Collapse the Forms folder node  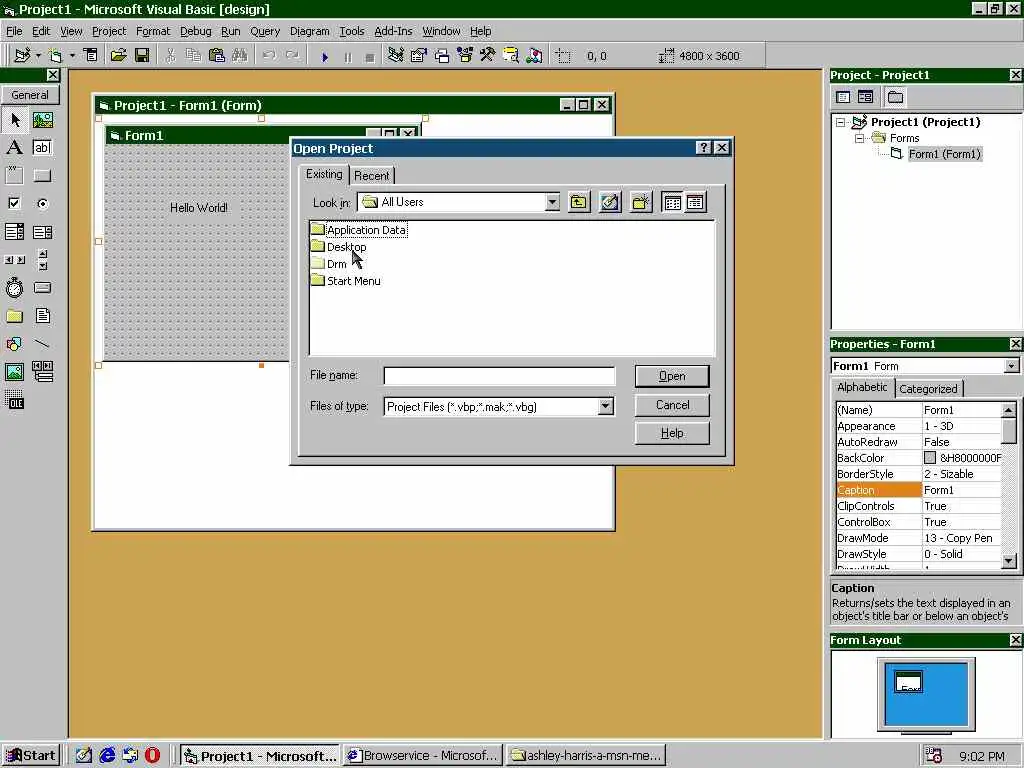pos(860,138)
